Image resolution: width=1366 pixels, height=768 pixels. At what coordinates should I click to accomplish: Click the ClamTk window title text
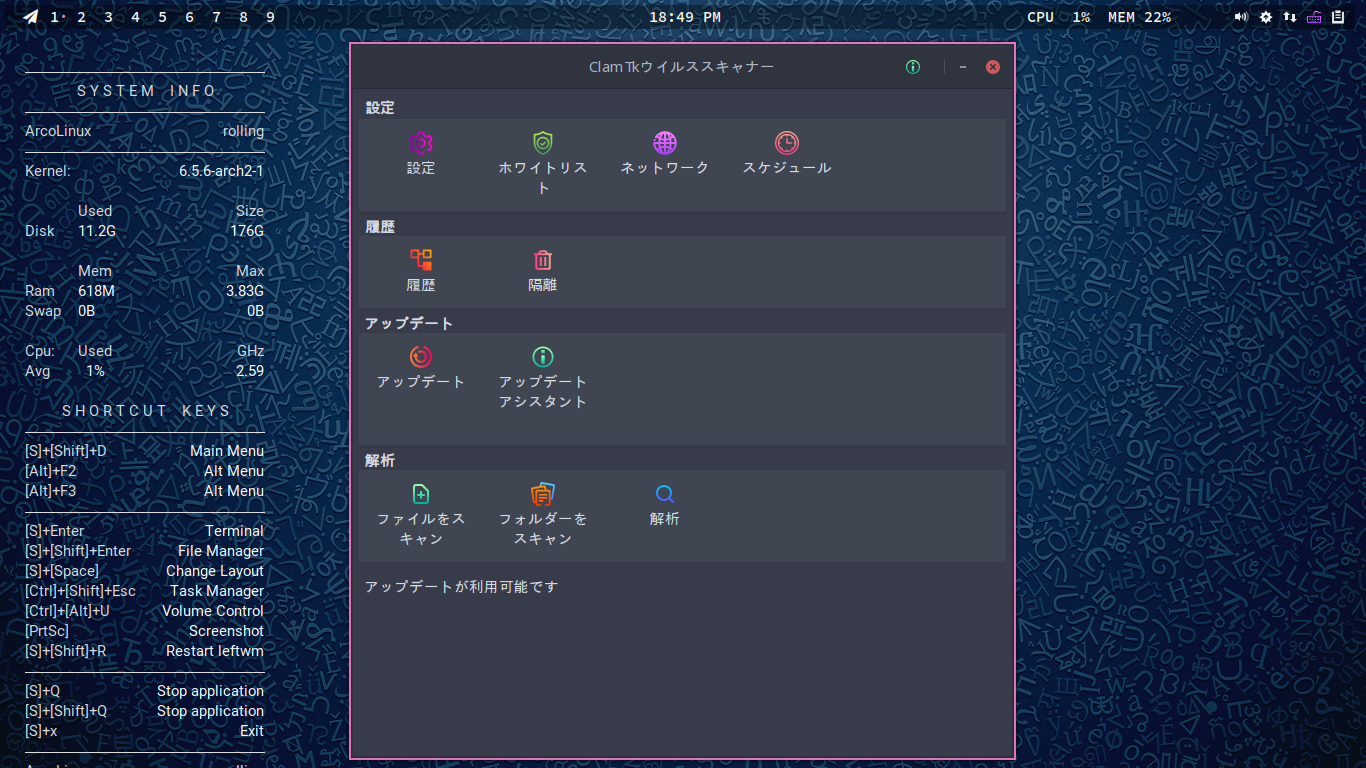(681, 67)
